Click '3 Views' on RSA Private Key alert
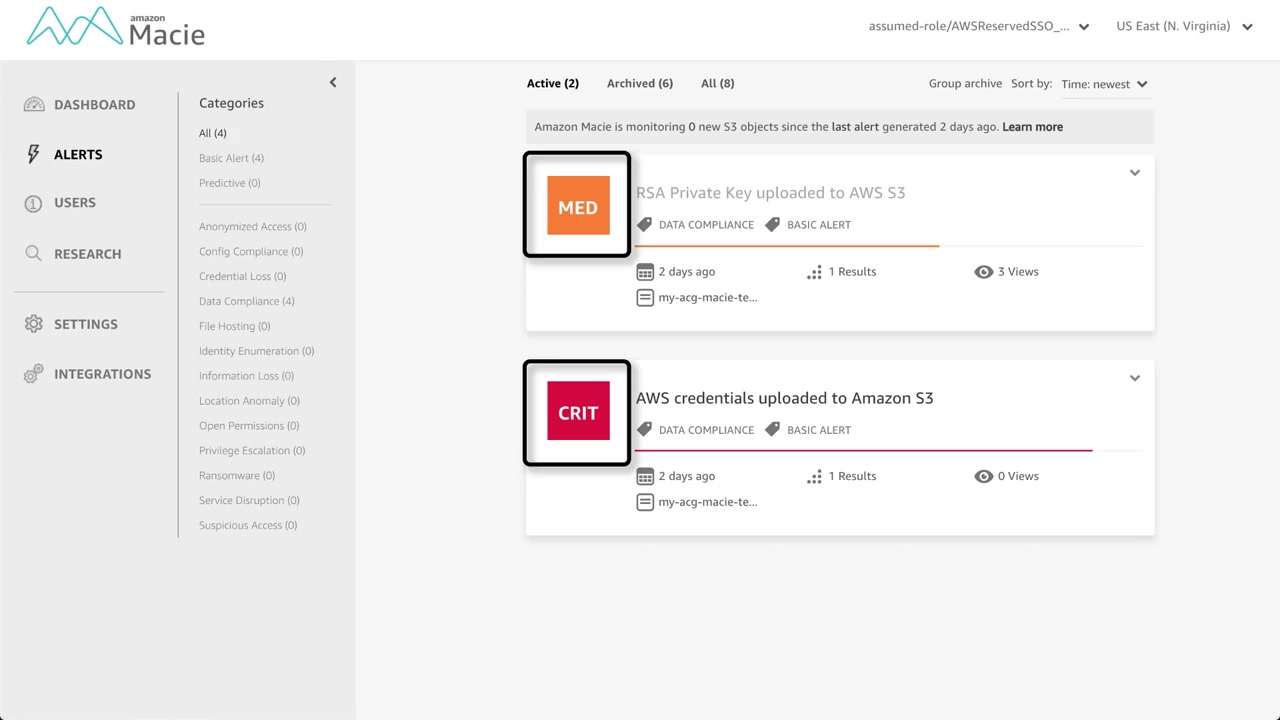Viewport: 1280px width, 720px height. [1018, 272]
